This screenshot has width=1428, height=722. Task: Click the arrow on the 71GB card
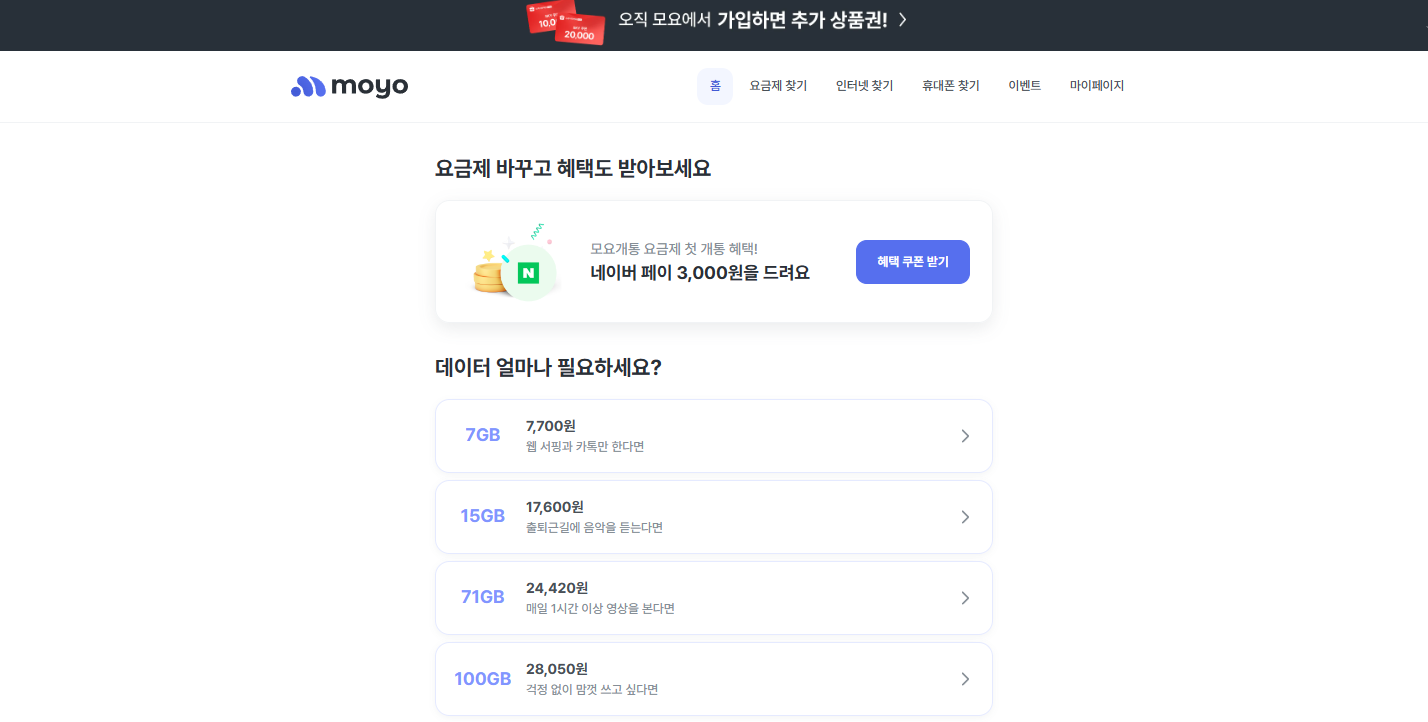tap(964, 598)
